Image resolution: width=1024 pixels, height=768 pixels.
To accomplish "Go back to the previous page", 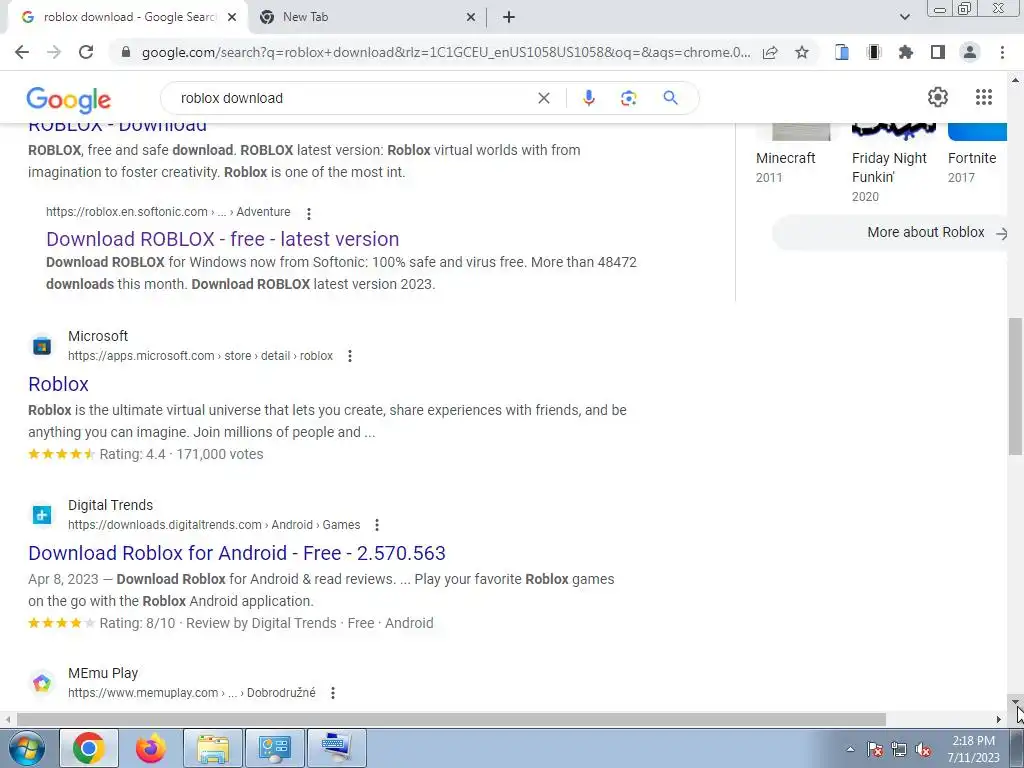I will pyautogui.click(x=22, y=52).
